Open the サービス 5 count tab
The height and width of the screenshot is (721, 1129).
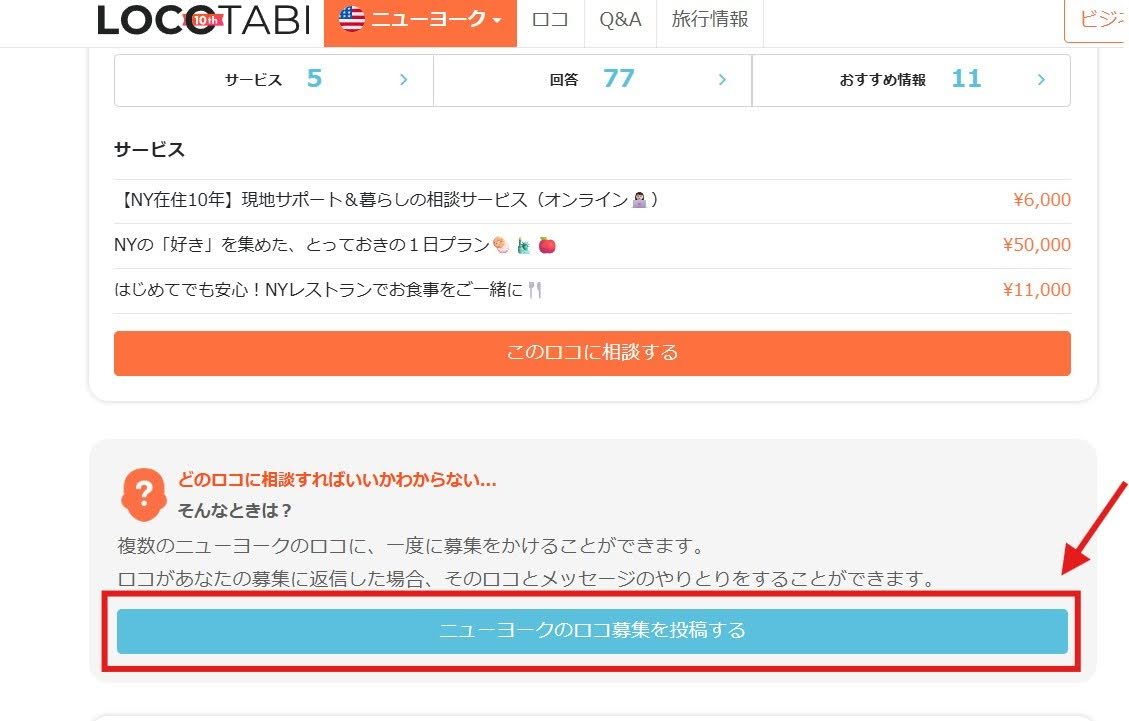[x=274, y=80]
